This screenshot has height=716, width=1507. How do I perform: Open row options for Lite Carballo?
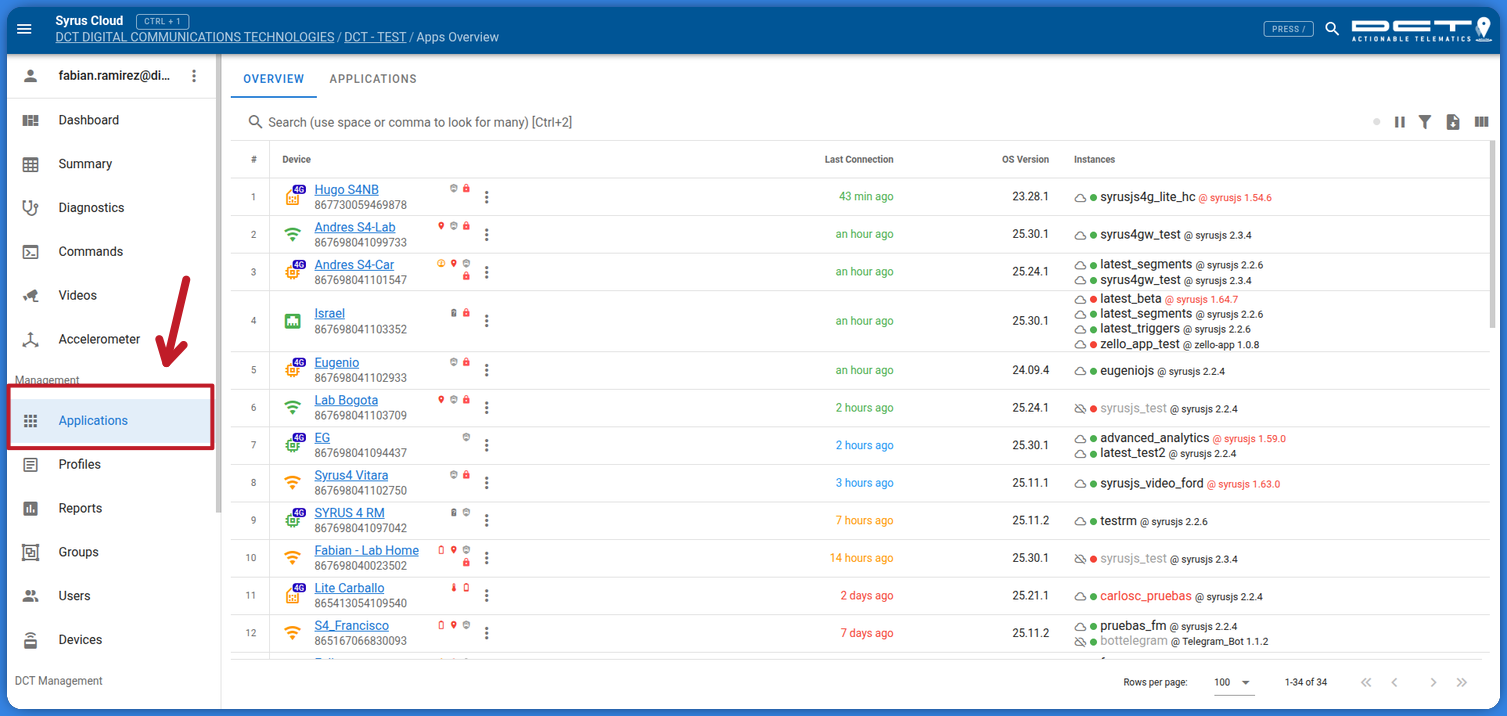[x=487, y=596]
